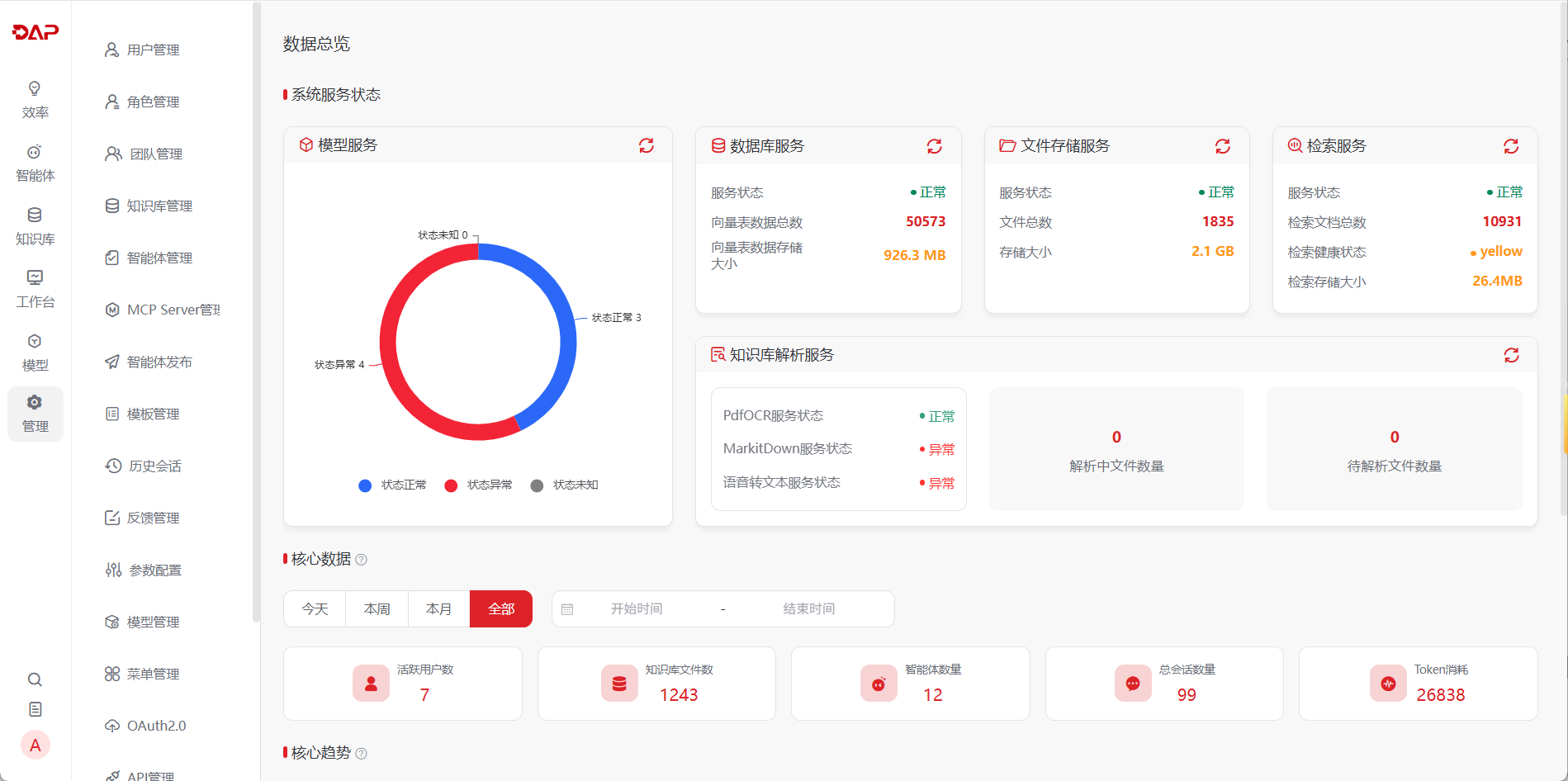Click the DAP logo

coord(36,32)
